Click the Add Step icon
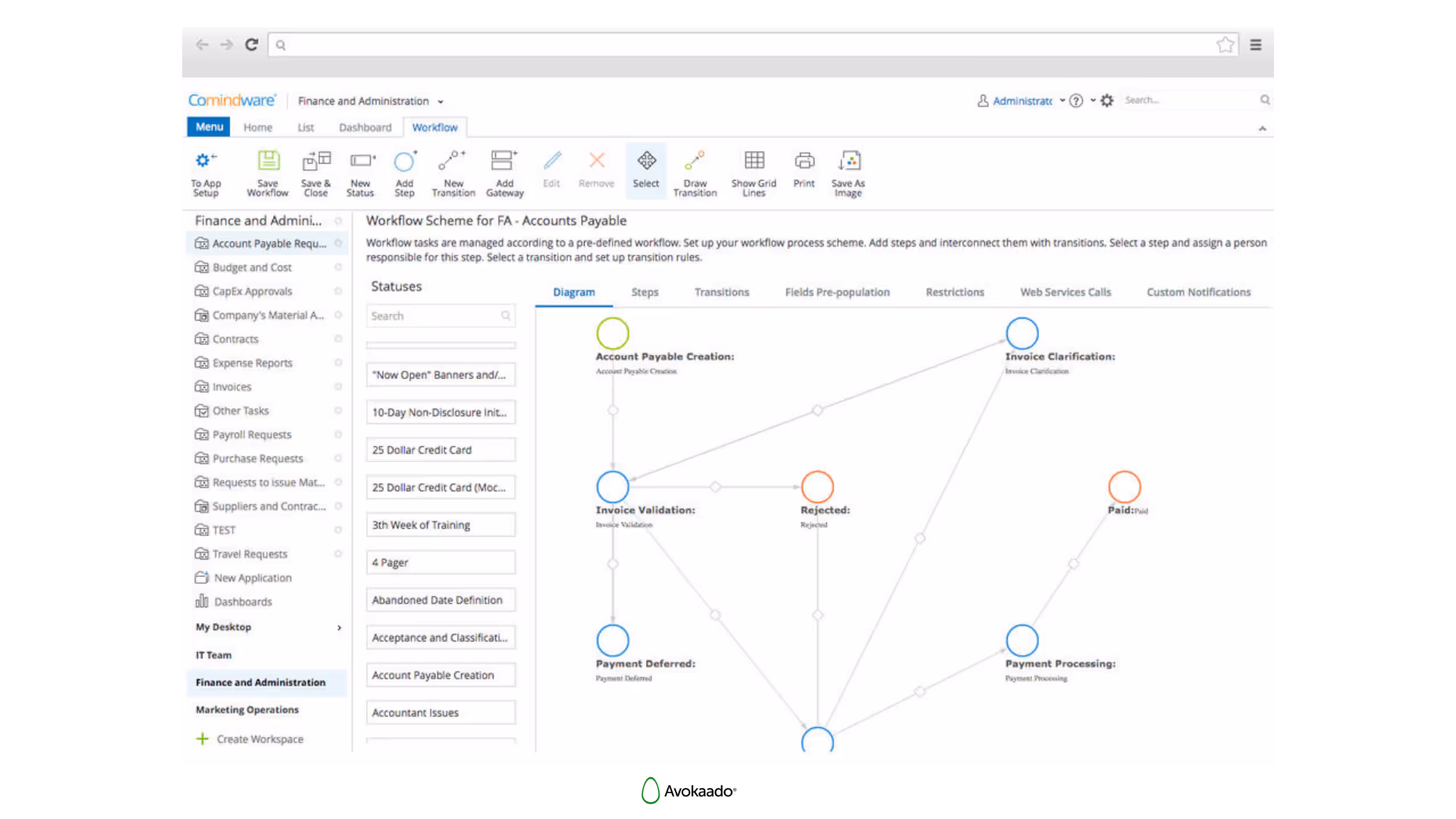Viewport: 1456px width, 819px height. pos(404,161)
